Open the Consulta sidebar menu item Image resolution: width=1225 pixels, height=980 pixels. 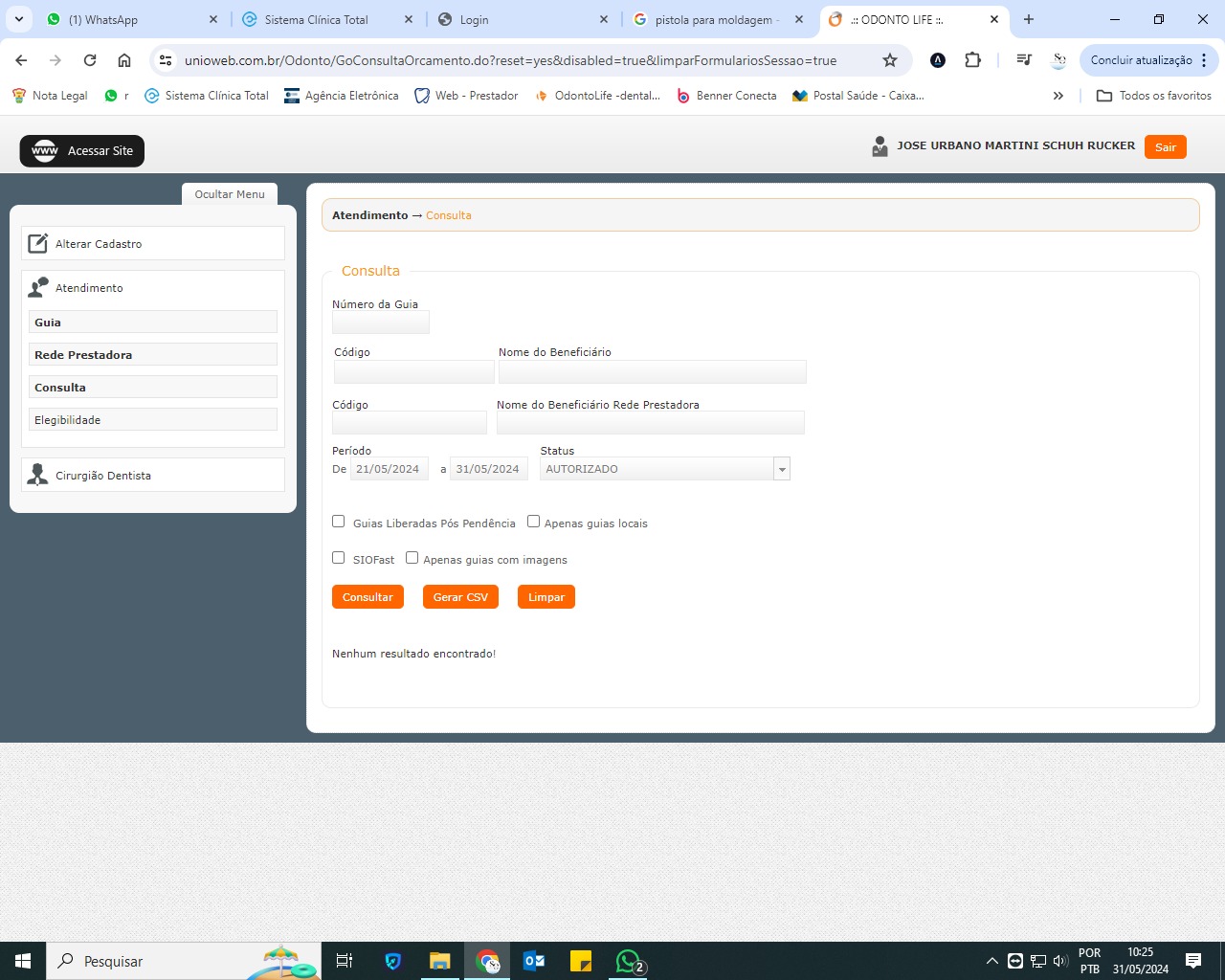pos(153,388)
